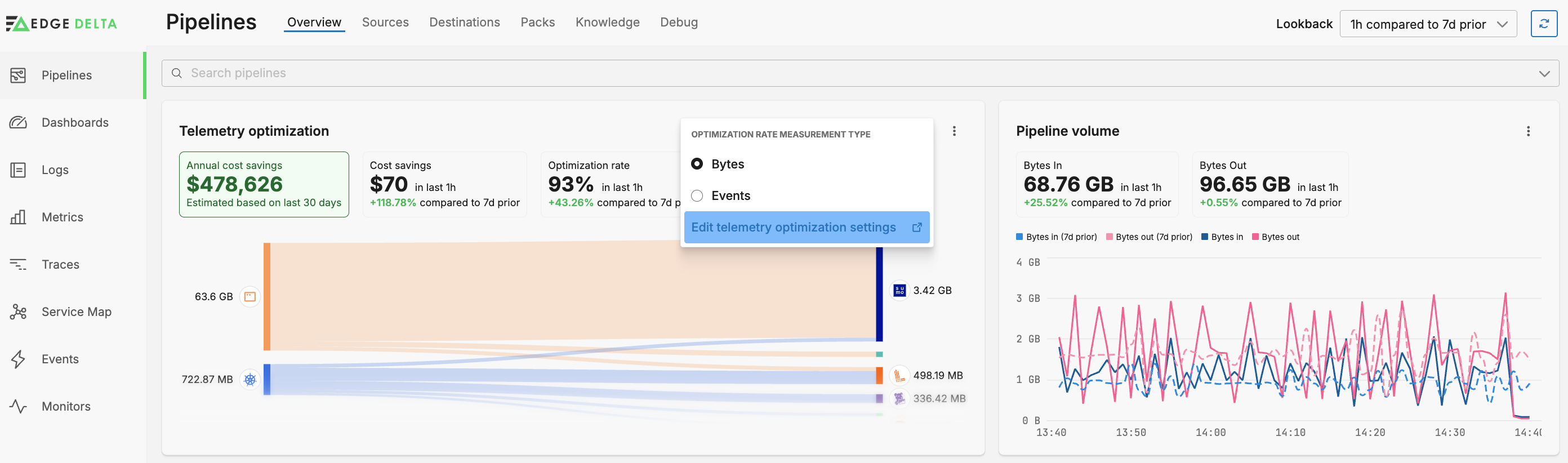The height and width of the screenshot is (463, 1568).
Task: Open the Logs sidebar icon
Action: point(18,170)
